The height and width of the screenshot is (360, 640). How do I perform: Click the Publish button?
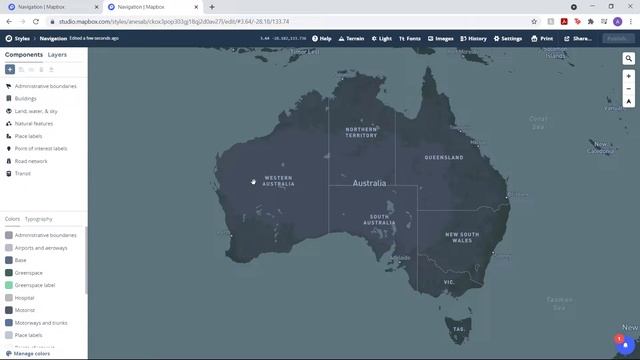pos(618,38)
